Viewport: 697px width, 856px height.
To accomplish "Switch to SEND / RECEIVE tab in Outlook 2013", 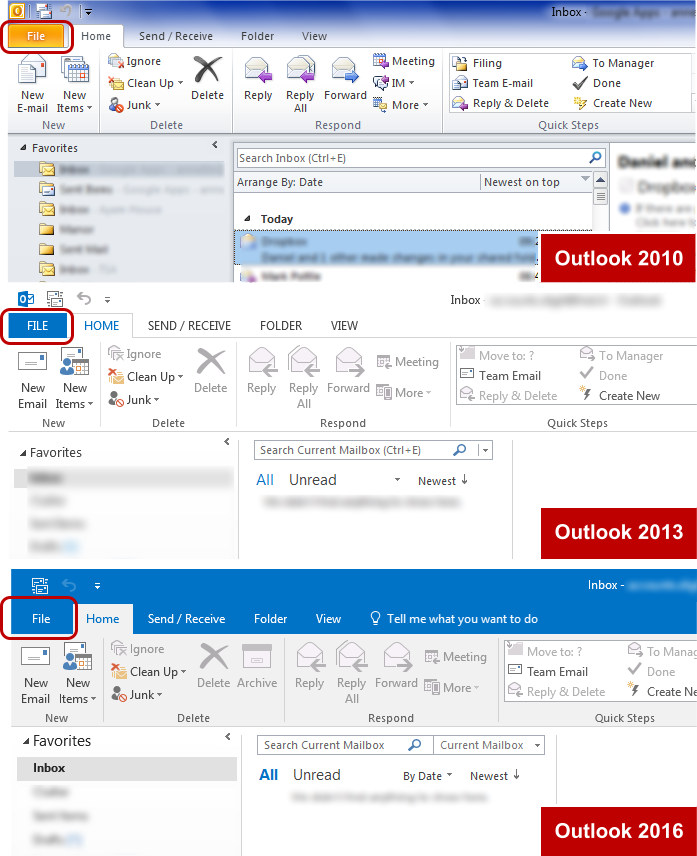I will pyautogui.click(x=189, y=326).
